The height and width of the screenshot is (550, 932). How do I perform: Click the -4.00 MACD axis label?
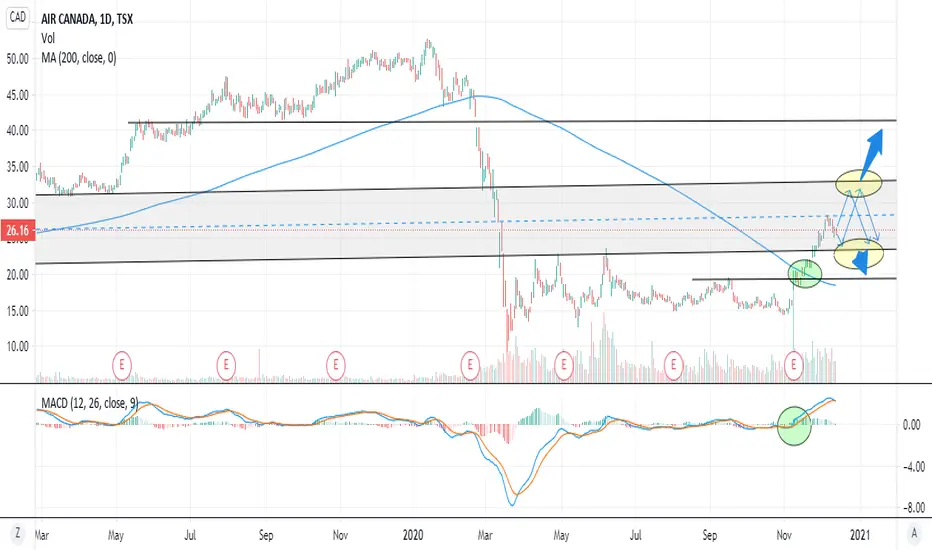click(x=914, y=467)
